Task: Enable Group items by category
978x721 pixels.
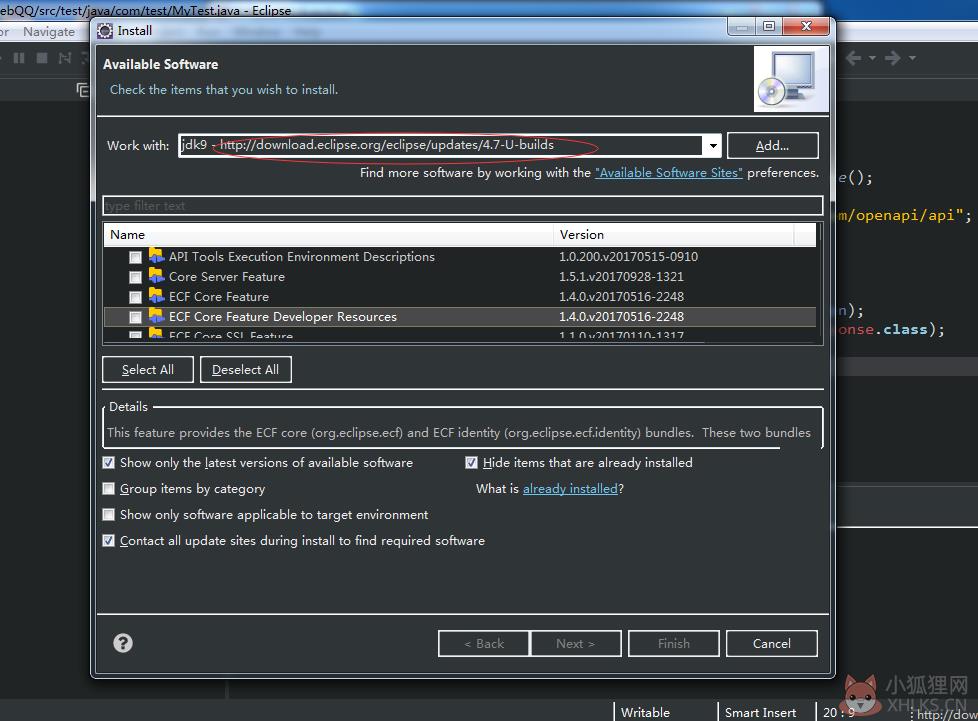Action: 109,488
